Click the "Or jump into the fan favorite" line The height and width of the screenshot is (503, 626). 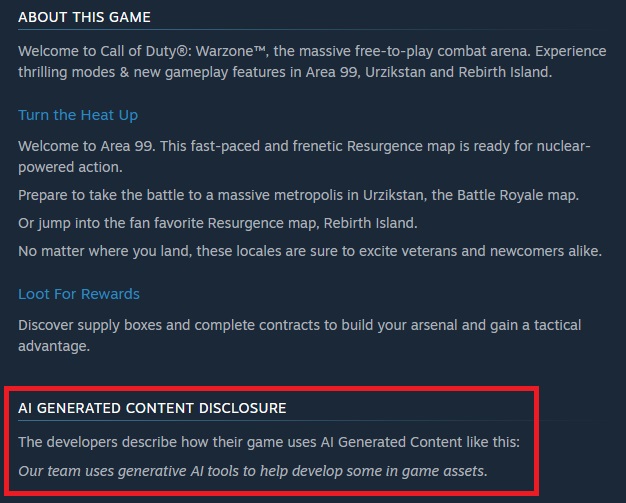tap(231, 222)
